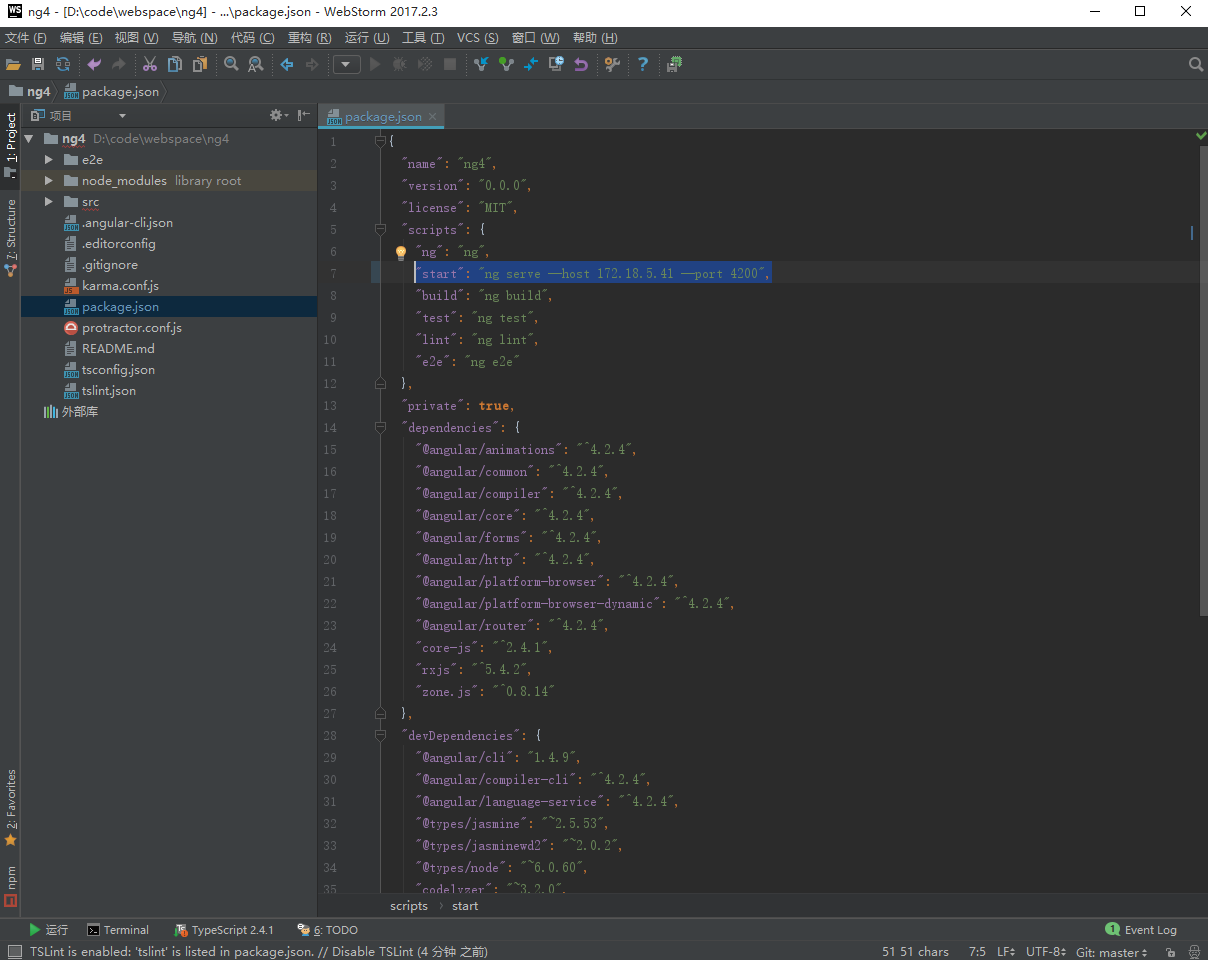Click the Synchronize toolbar icon

click(63, 64)
